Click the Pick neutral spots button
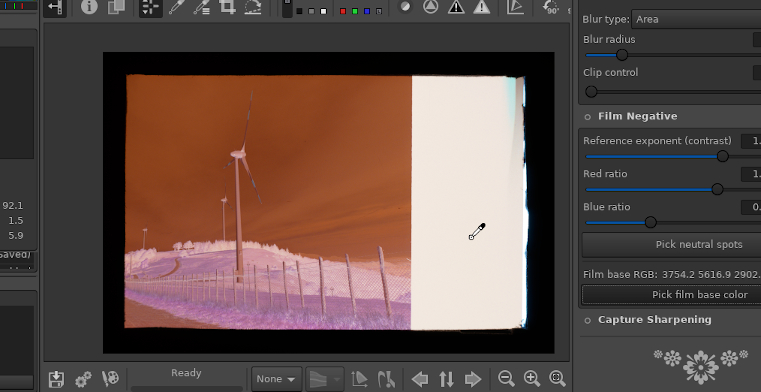Image resolution: width=761 pixels, height=392 pixels. pos(672,245)
